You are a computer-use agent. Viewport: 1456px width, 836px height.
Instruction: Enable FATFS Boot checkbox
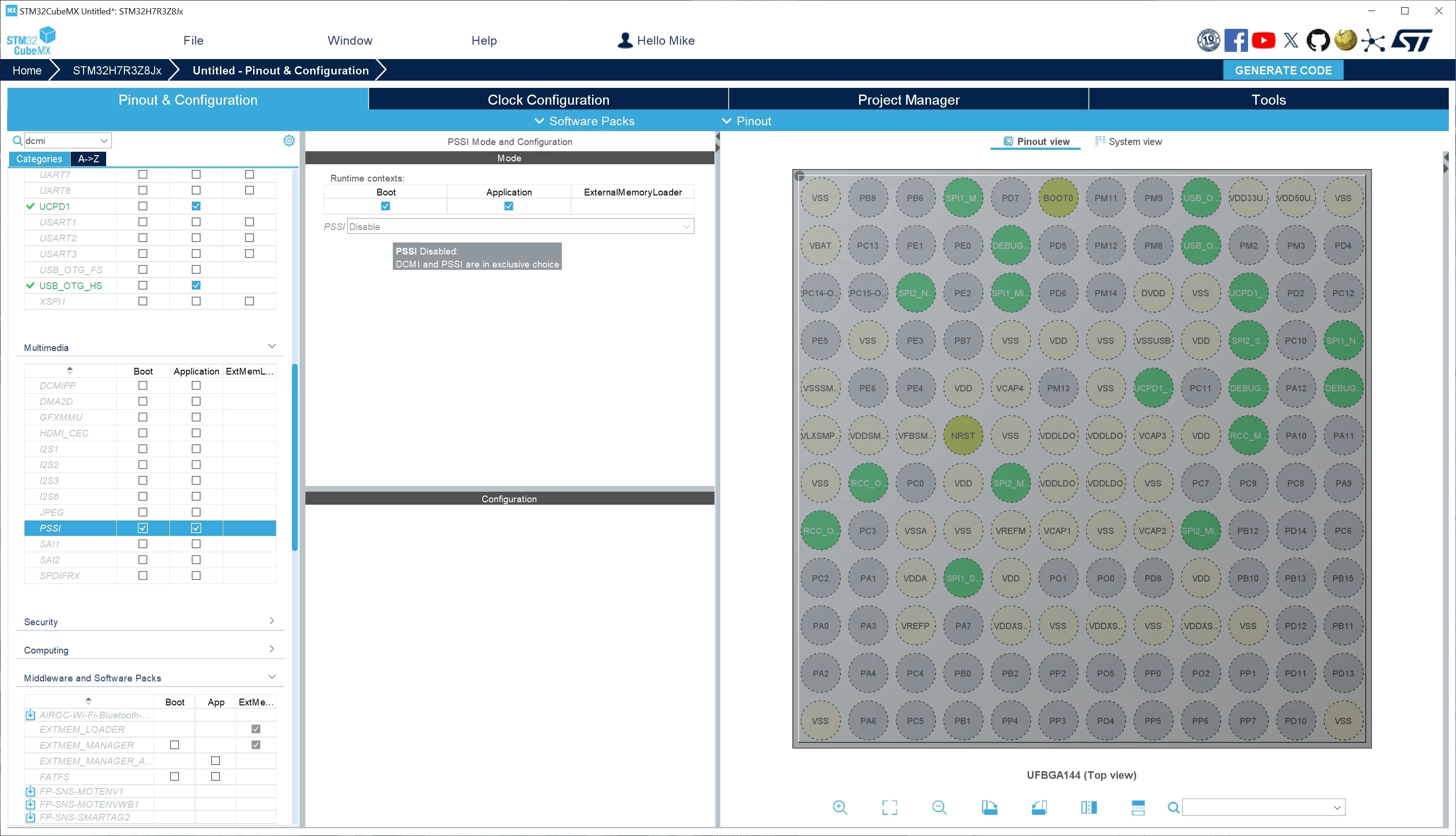pos(174,776)
